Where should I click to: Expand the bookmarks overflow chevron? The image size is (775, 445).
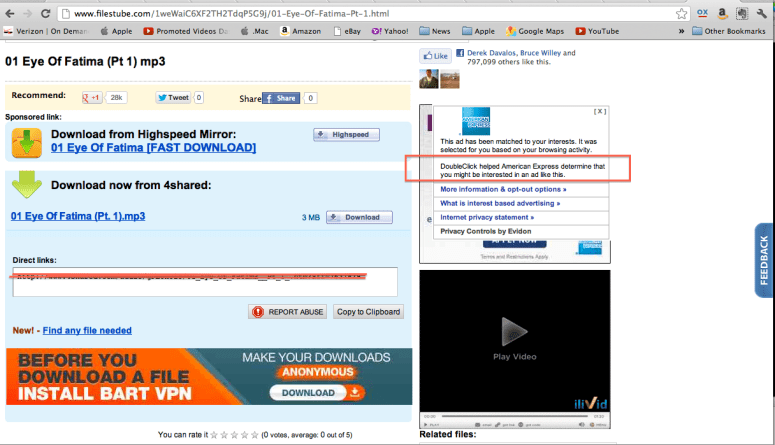point(681,32)
